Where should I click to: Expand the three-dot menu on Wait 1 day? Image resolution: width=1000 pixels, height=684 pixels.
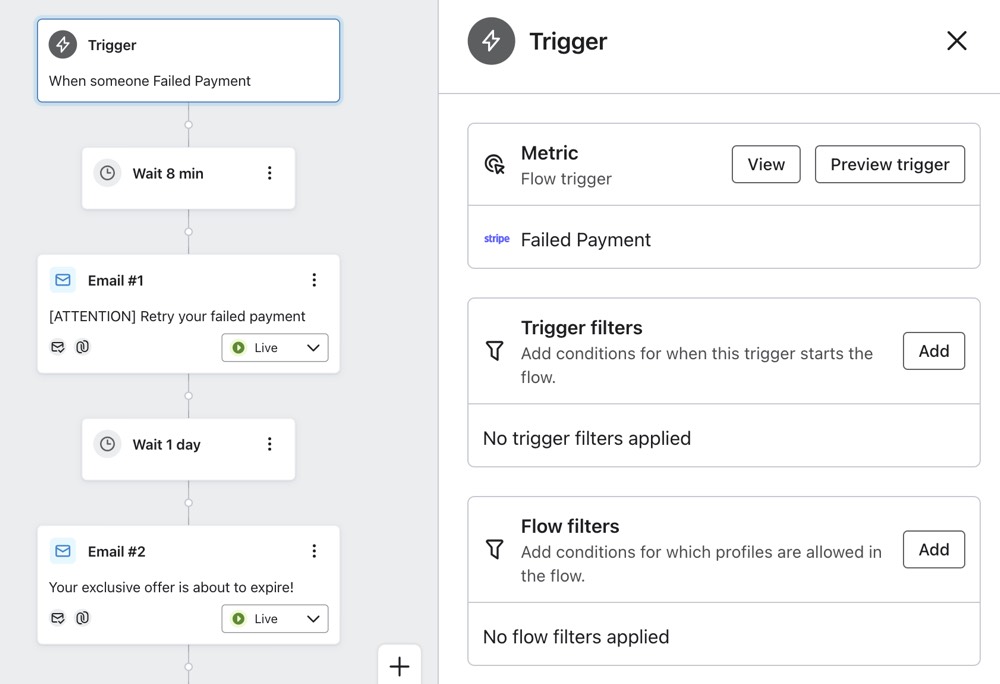tap(269, 443)
